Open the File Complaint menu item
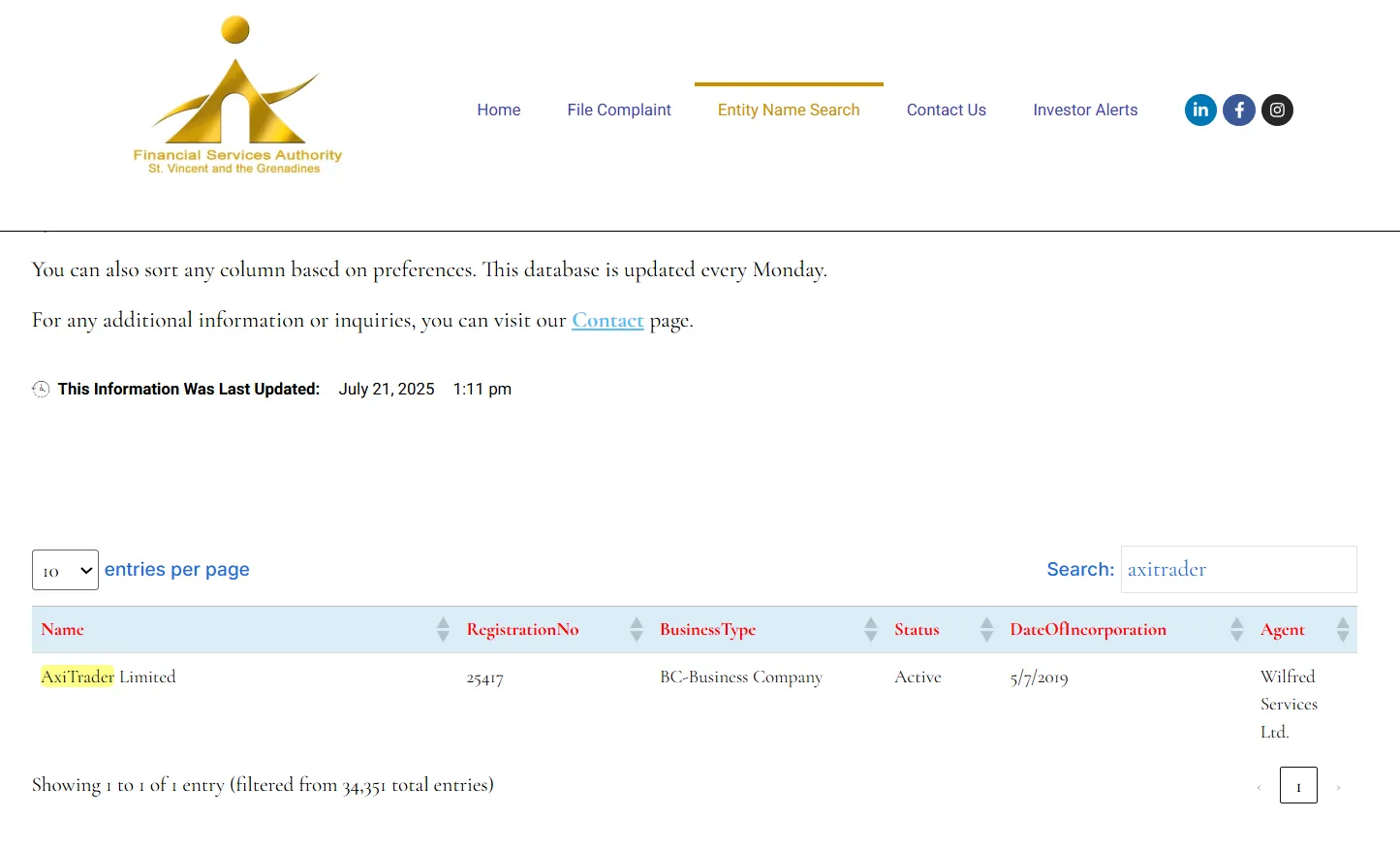This screenshot has width=1400, height=850. [x=619, y=110]
